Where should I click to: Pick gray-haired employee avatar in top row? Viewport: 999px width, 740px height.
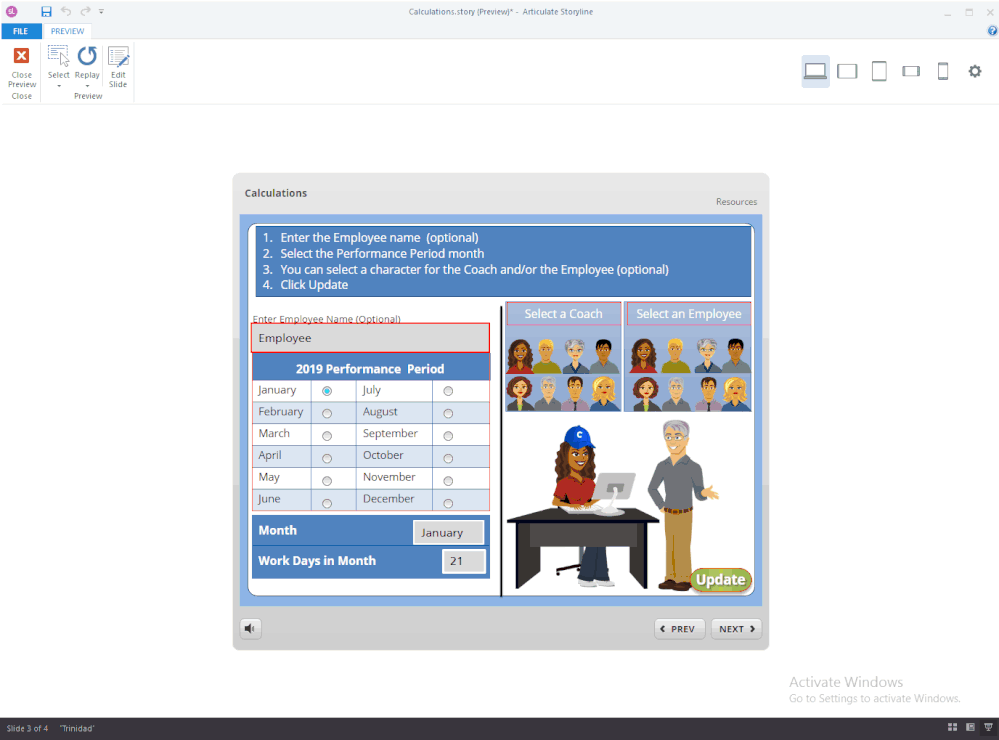tap(708, 356)
